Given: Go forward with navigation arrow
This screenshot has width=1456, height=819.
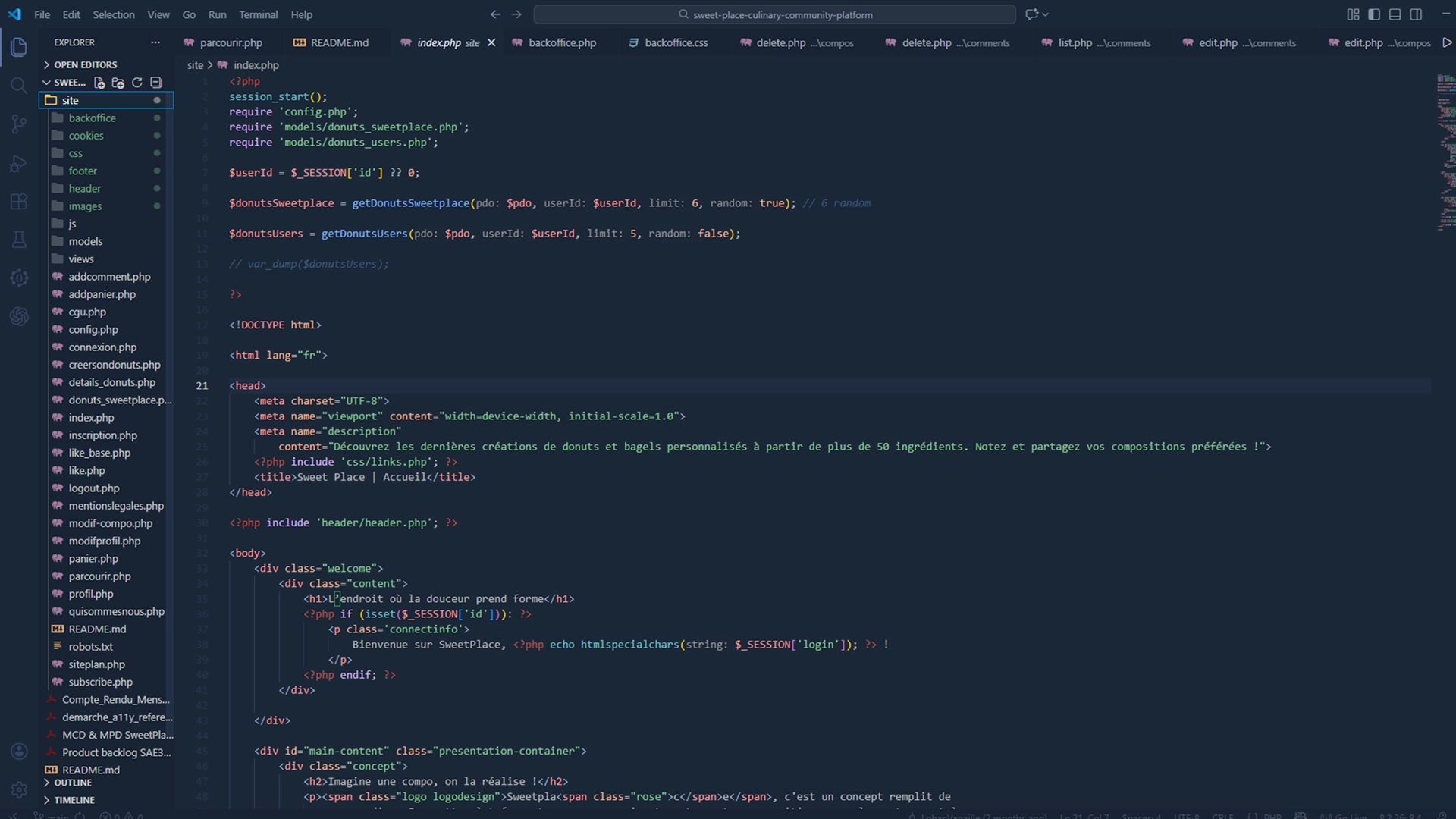Looking at the screenshot, I should (516, 14).
